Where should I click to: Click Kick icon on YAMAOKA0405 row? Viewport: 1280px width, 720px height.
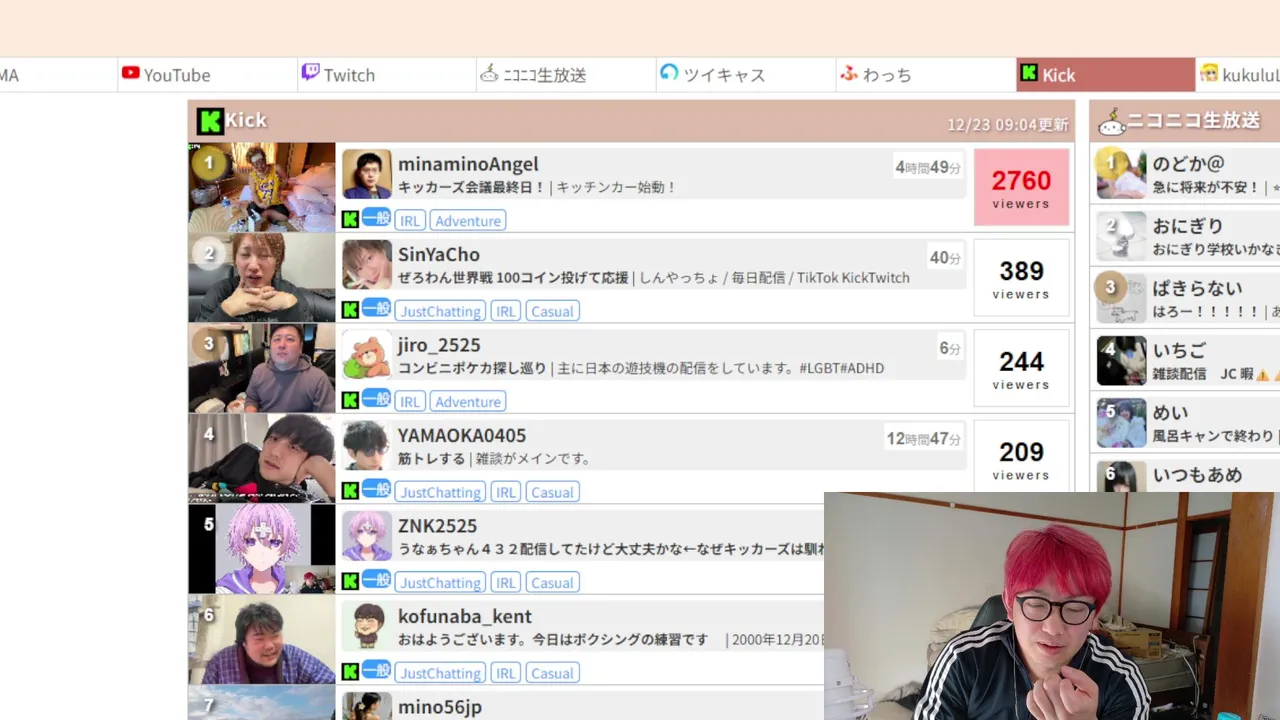(x=350, y=491)
